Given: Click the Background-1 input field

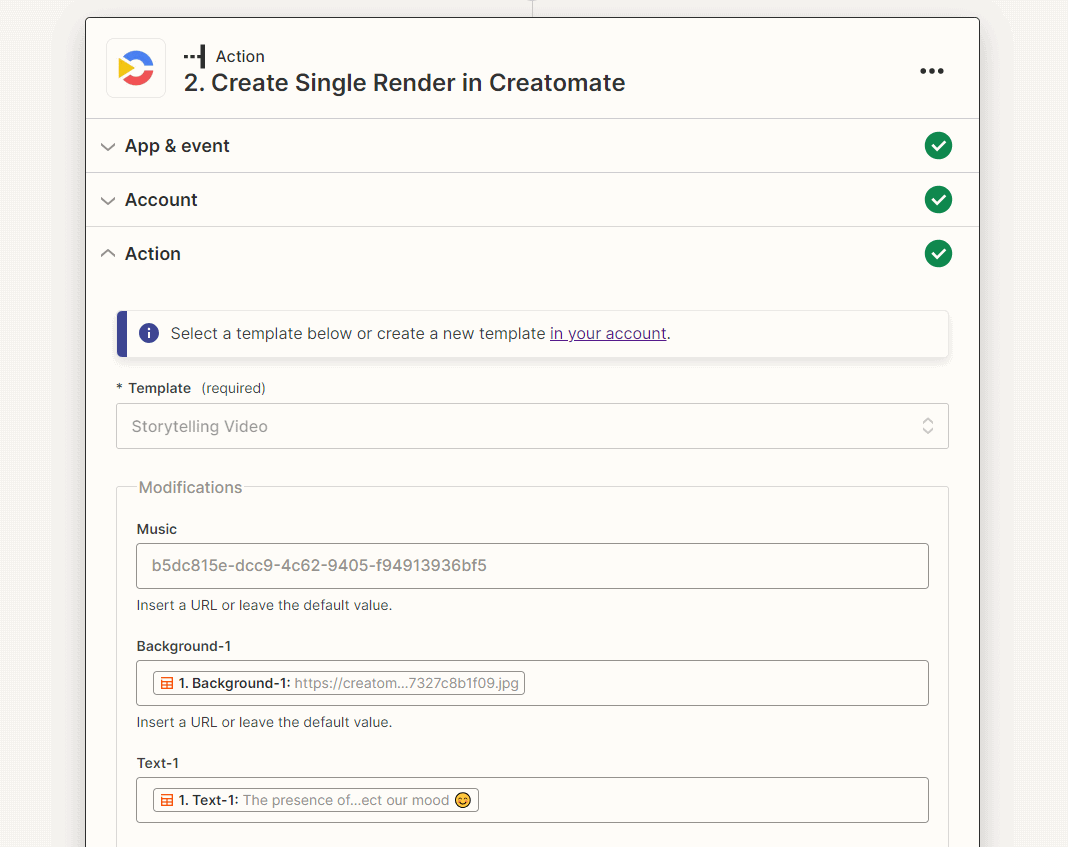Looking at the screenshot, I should click(x=720, y=683).
